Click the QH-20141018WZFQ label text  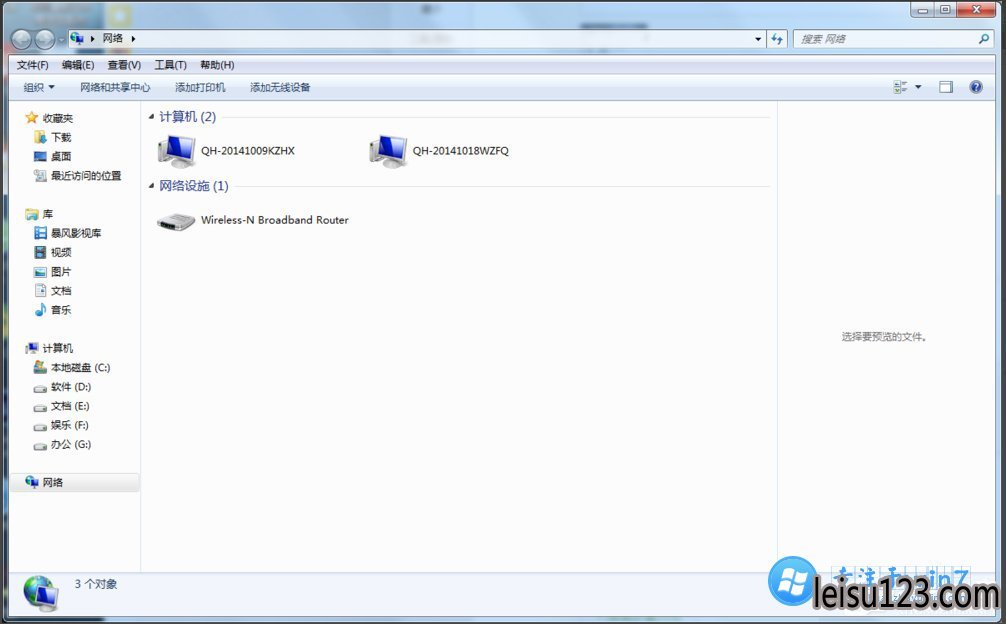pyautogui.click(x=461, y=151)
